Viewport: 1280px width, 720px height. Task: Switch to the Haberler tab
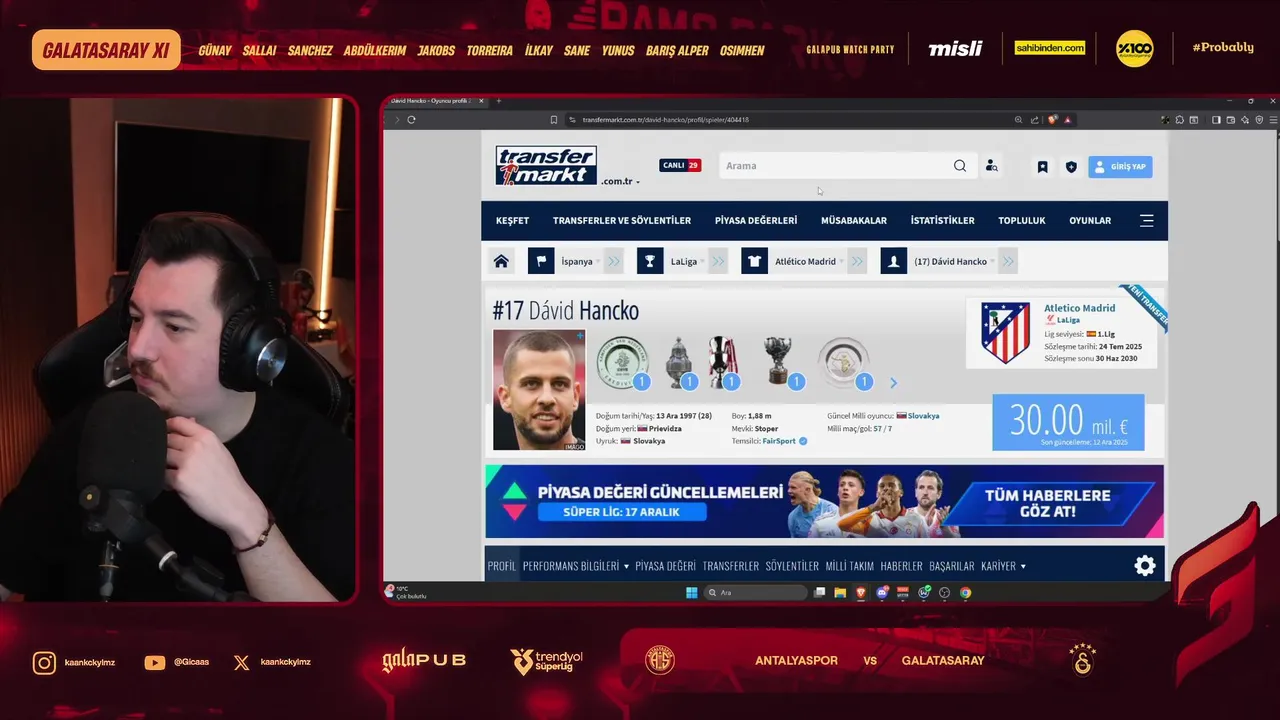[901, 566]
